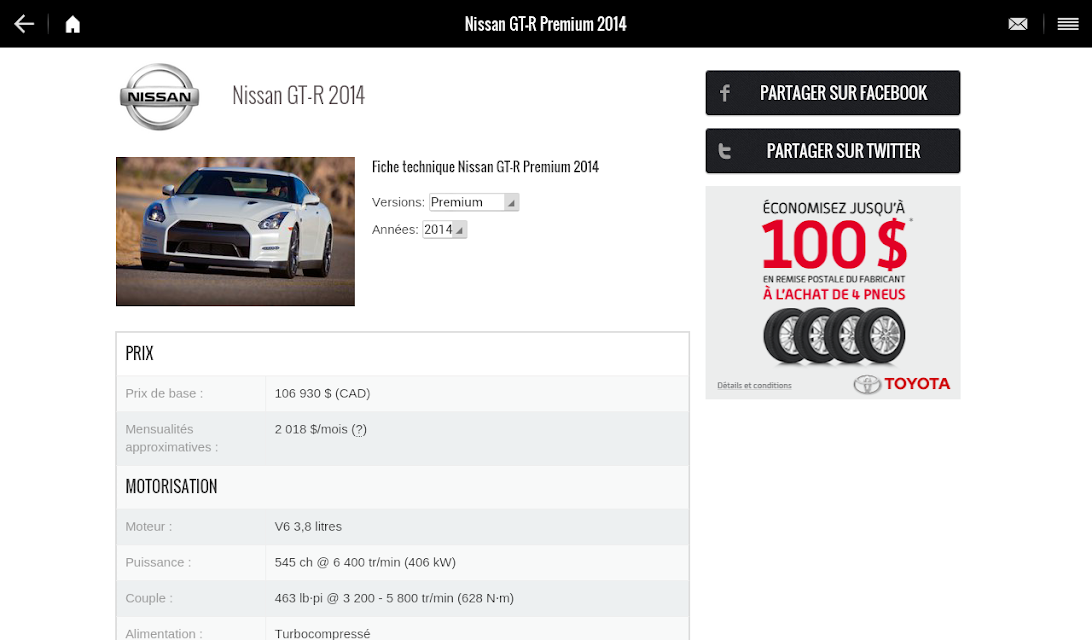The height and width of the screenshot is (640, 1092).
Task: Click the 106 930 $ (CAD) price value
Action: click(322, 393)
